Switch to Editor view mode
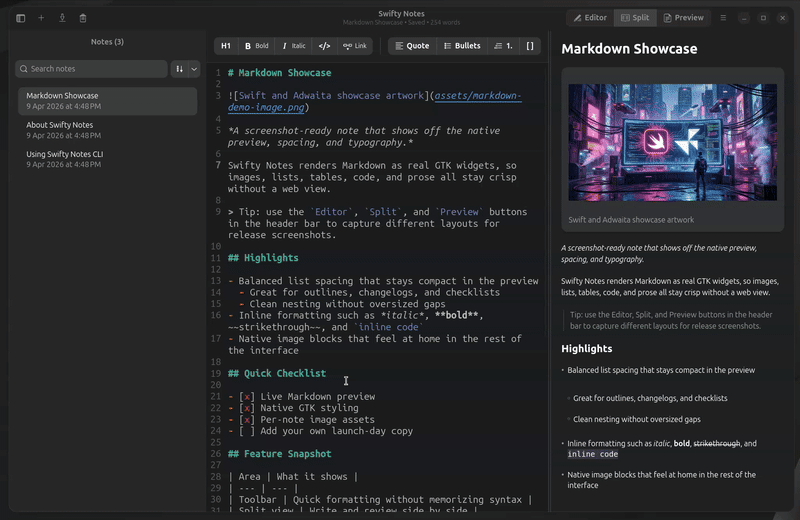The height and width of the screenshot is (520, 800). pos(588,18)
